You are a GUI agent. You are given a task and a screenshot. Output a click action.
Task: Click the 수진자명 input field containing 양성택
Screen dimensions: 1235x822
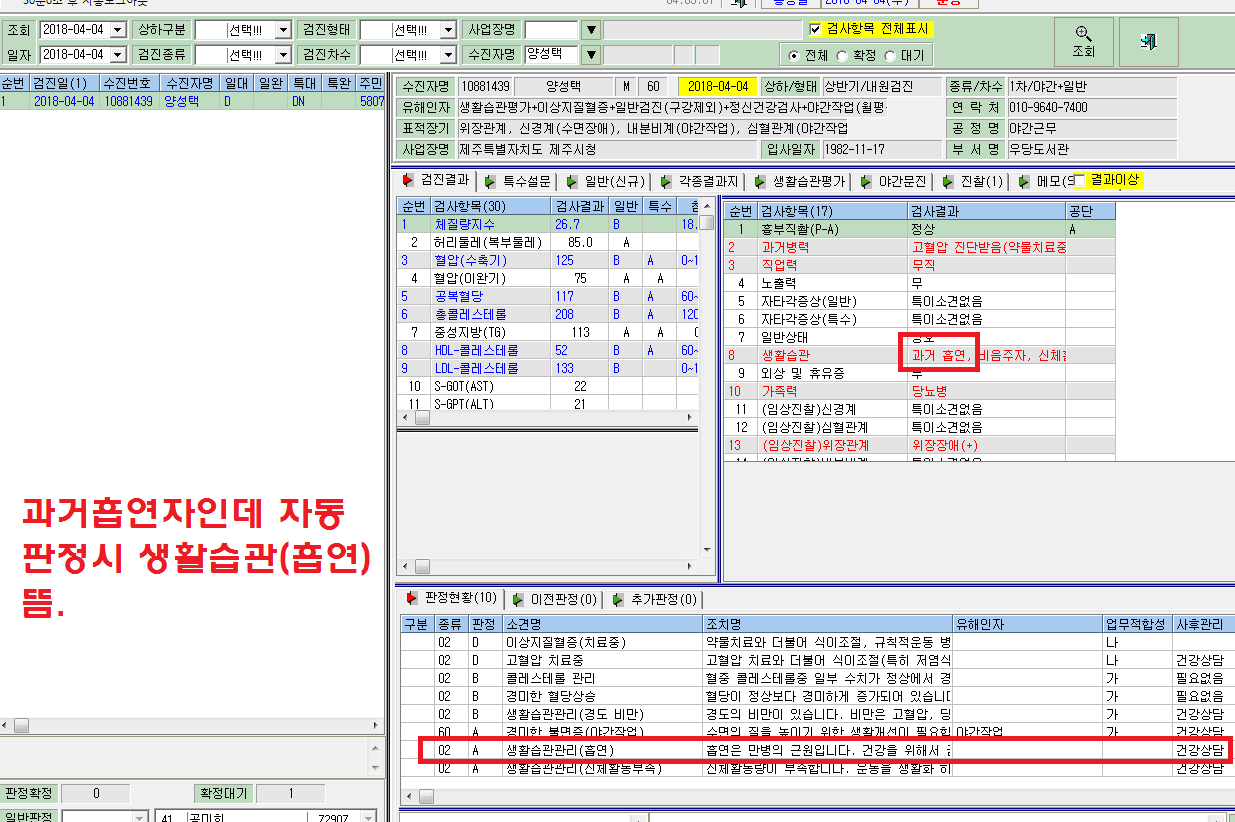(551, 54)
